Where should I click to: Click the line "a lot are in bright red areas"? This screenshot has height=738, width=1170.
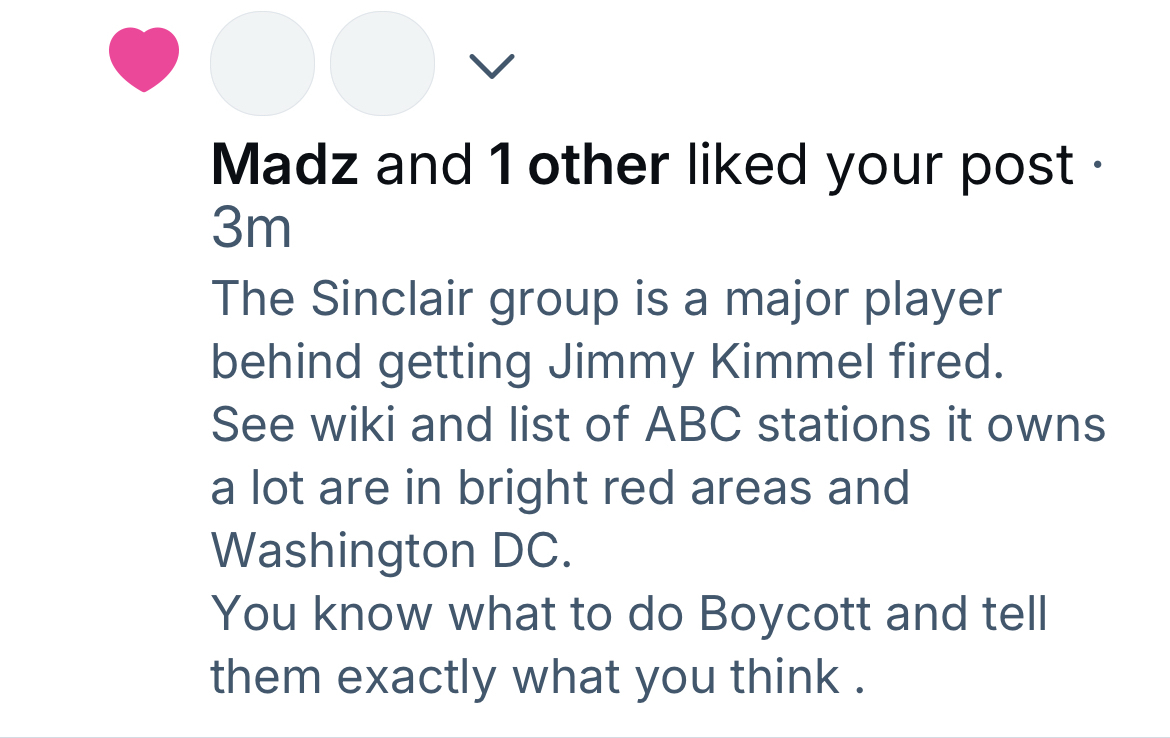click(x=560, y=488)
